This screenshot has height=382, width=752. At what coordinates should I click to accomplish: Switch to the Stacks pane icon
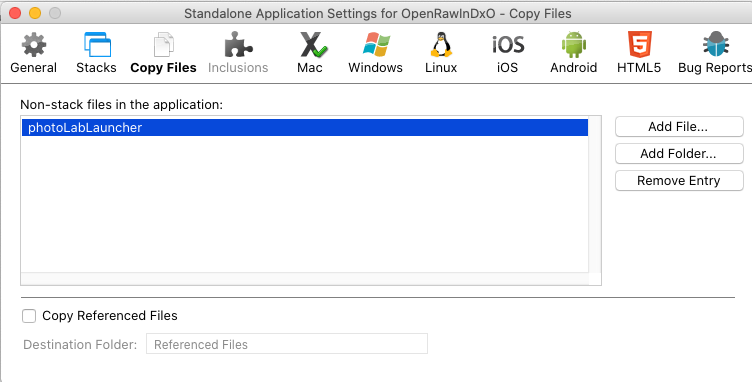[x=97, y=45]
